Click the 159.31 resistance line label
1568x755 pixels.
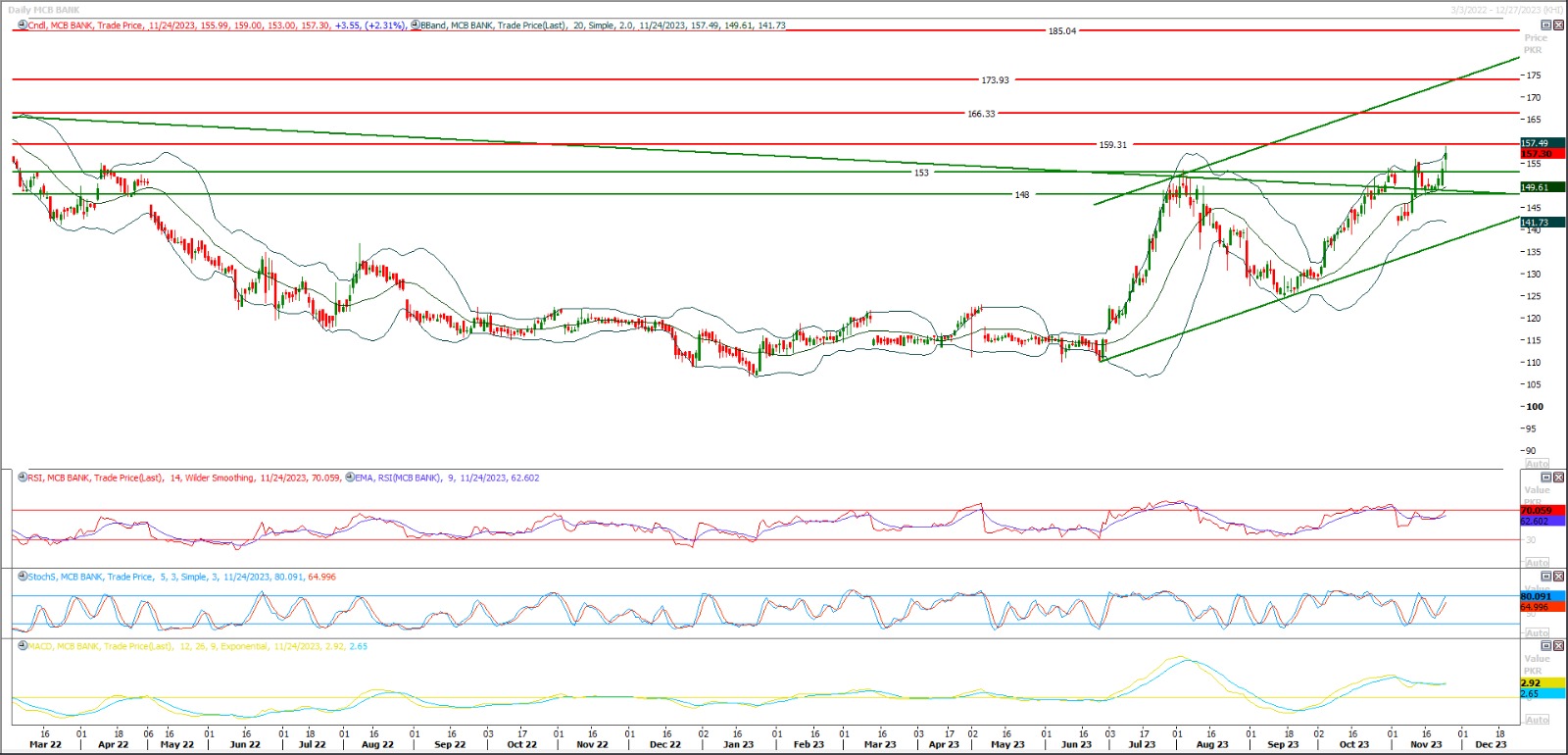click(1112, 145)
